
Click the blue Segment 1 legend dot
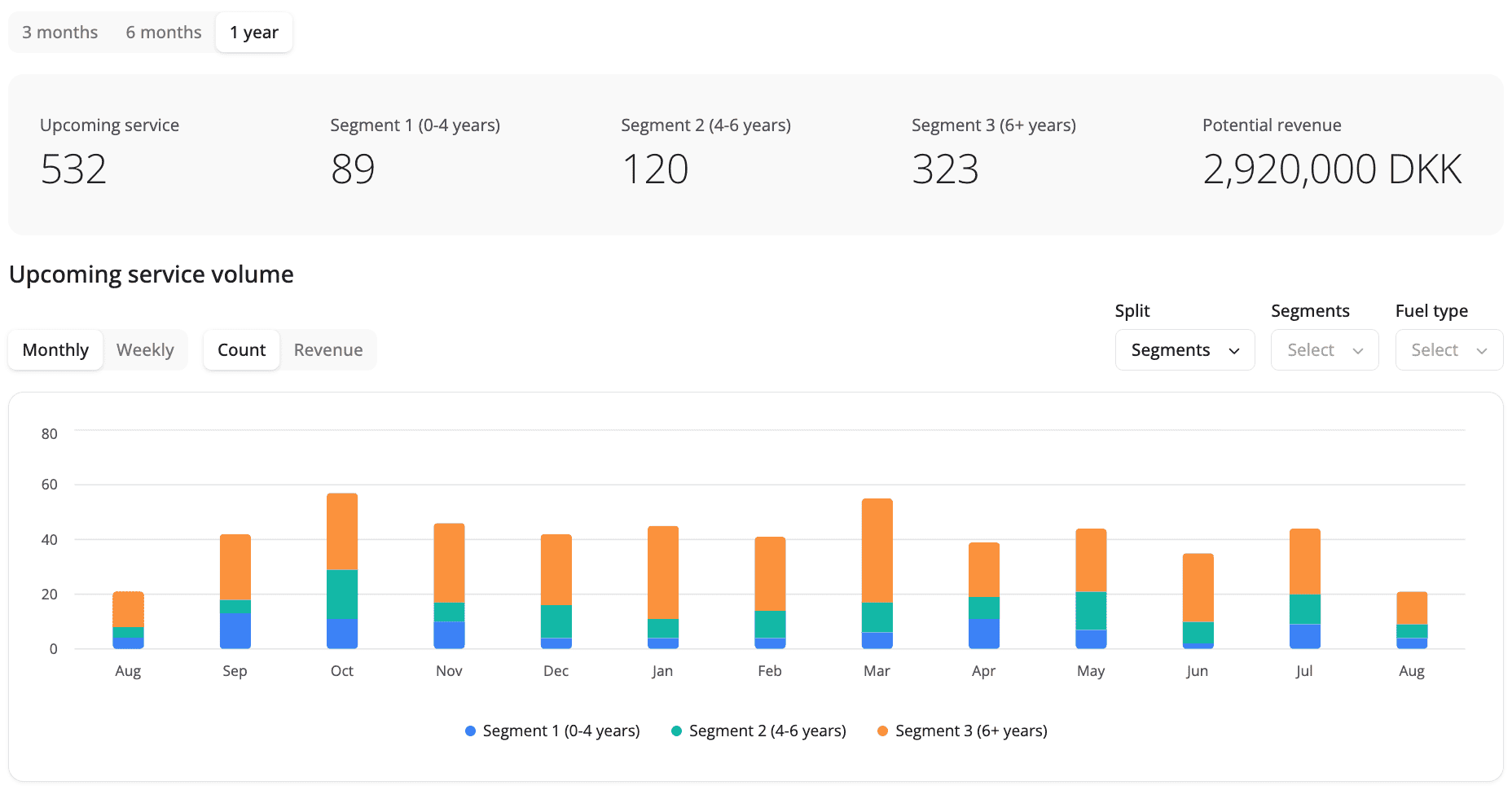click(x=470, y=731)
